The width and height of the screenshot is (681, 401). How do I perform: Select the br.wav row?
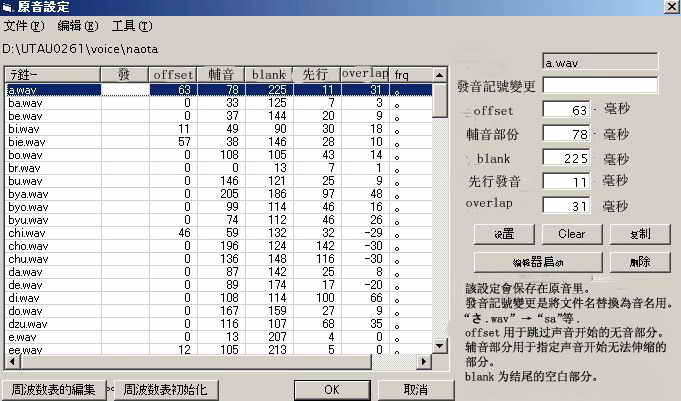[x=219, y=168]
